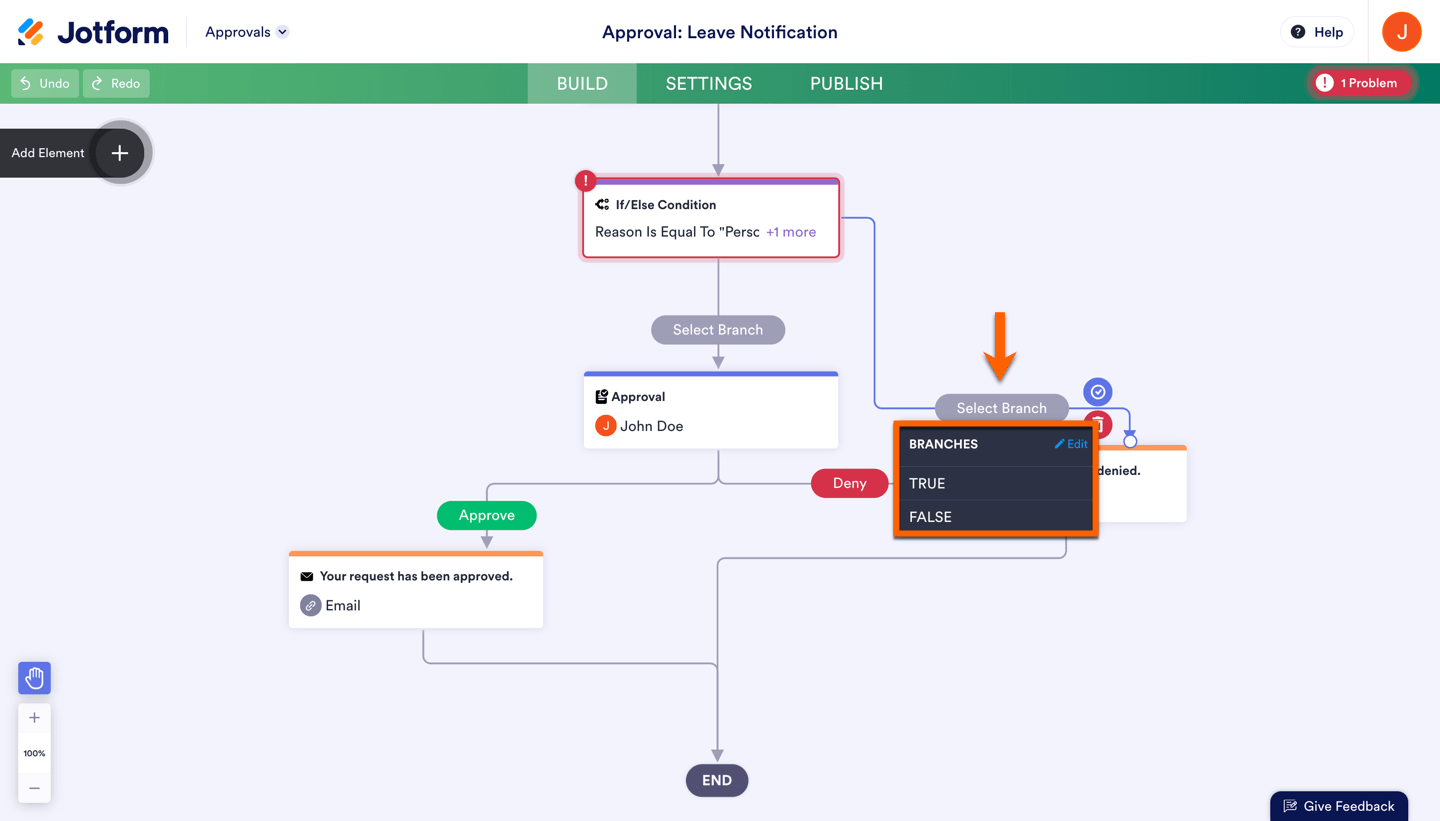The image size is (1440, 821).
Task: Choose TRUE from the Branches menu
Action: 927,483
